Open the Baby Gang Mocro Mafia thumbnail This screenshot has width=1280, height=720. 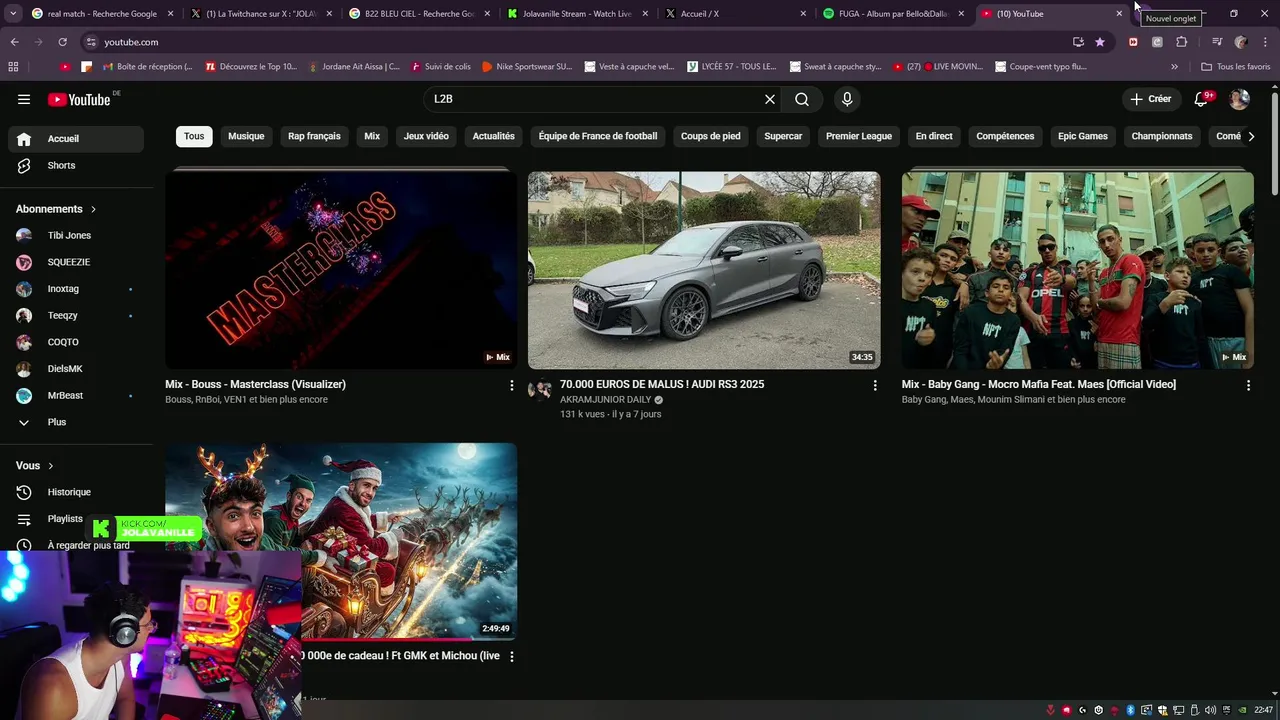(x=1078, y=270)
